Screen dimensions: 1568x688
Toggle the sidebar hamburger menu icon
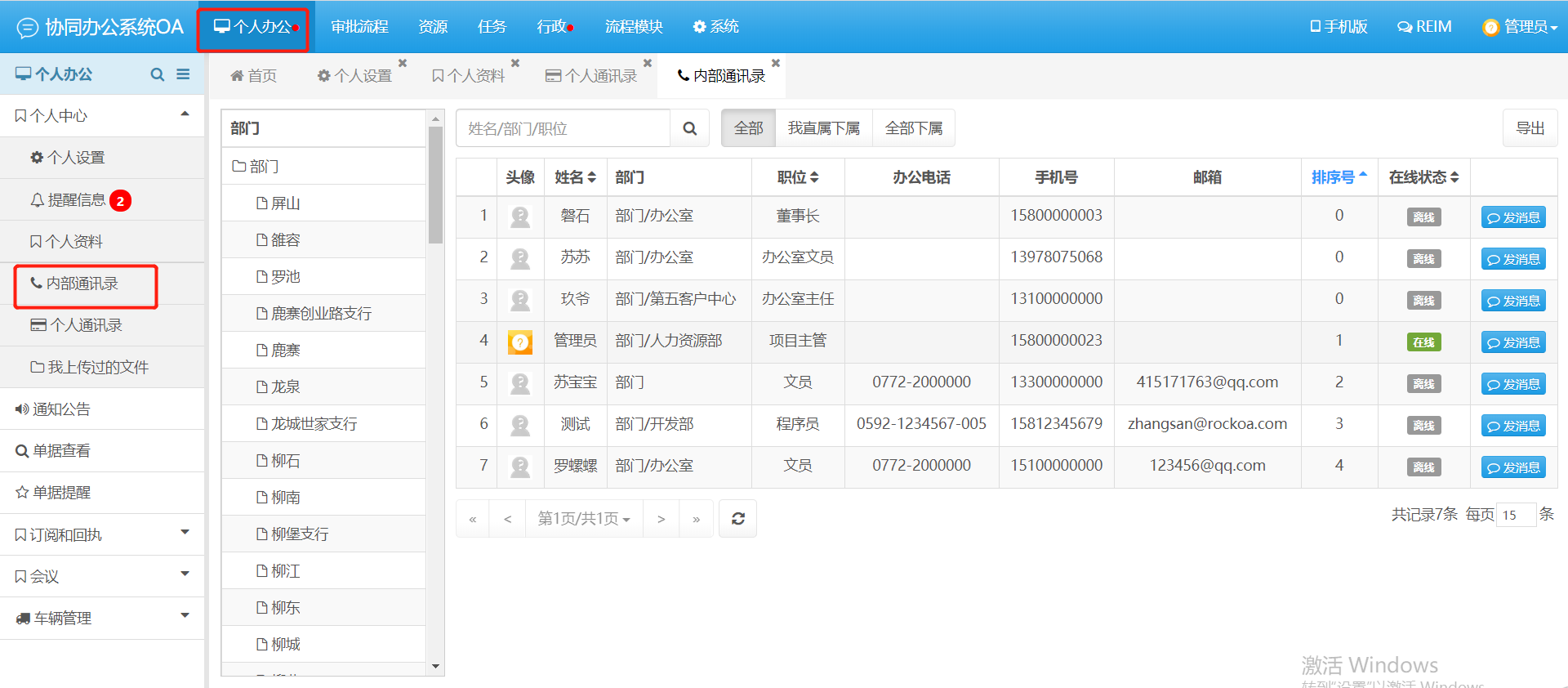[x=183, y=74]
